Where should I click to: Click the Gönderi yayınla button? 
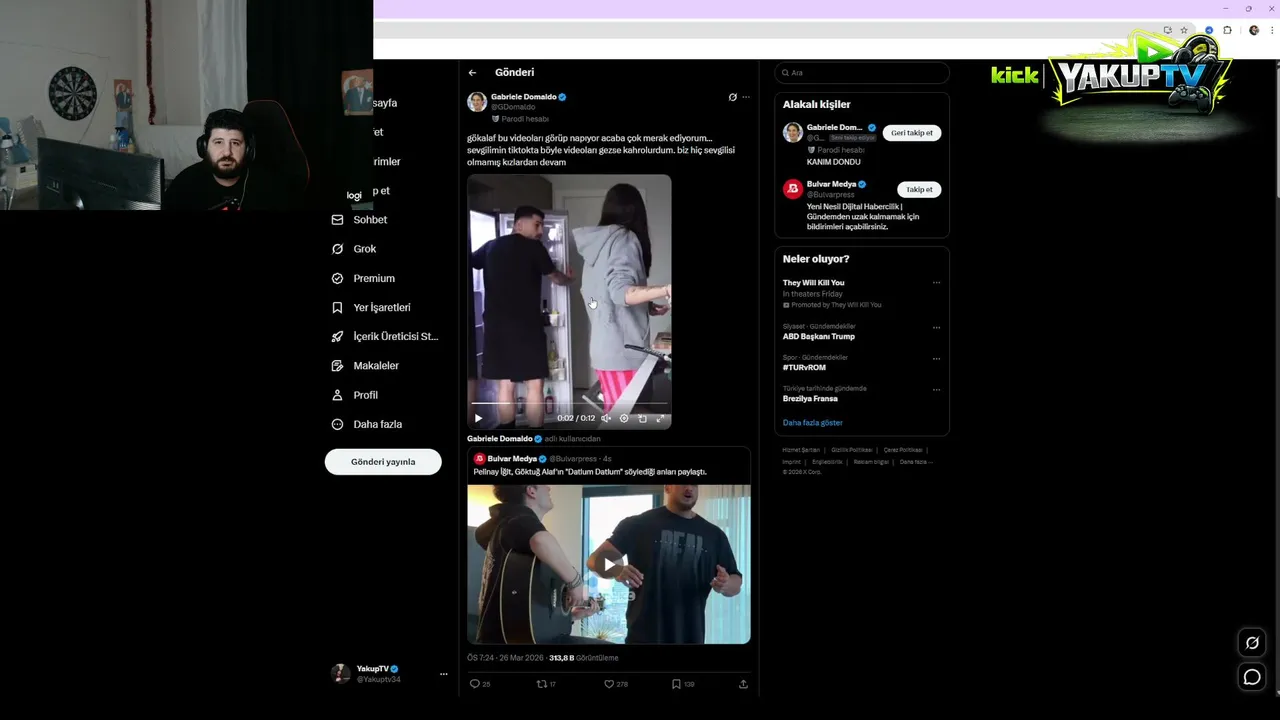(383, 462)
